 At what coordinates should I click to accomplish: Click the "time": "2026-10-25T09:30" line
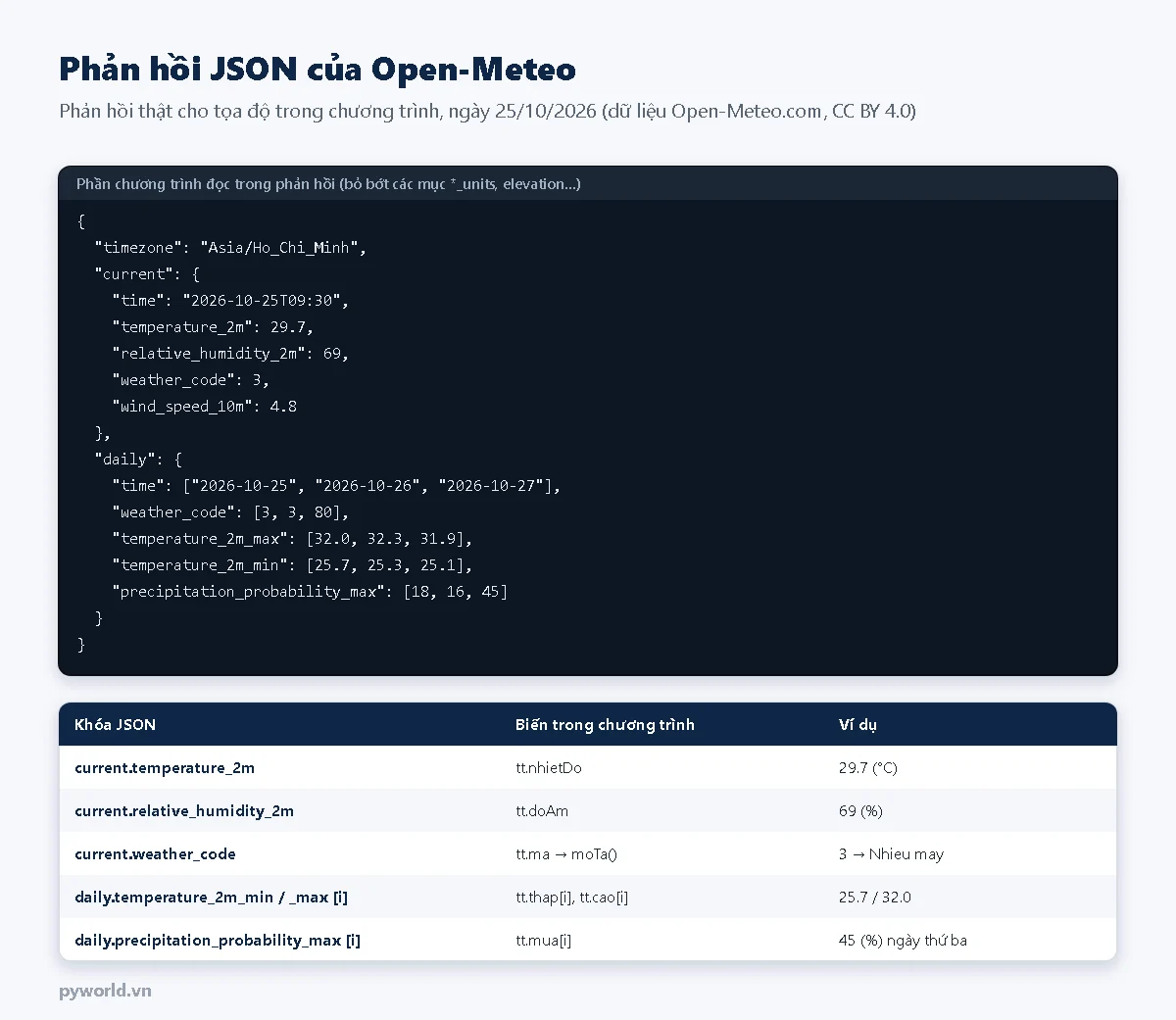230,301
